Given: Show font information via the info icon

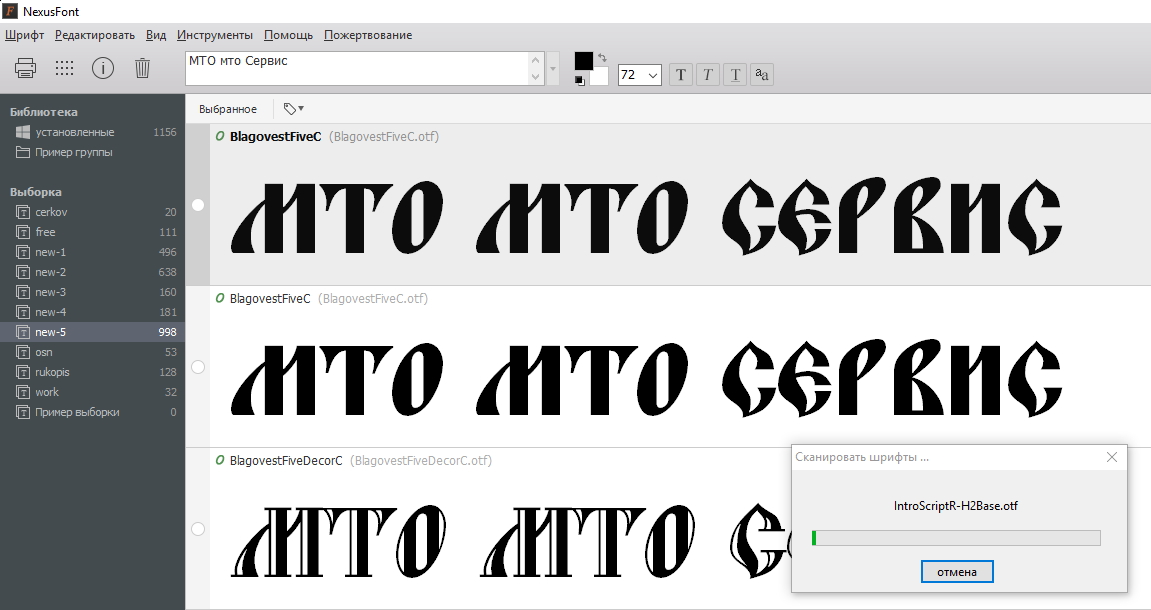Looking at the screenshot, I should (103, 68).
